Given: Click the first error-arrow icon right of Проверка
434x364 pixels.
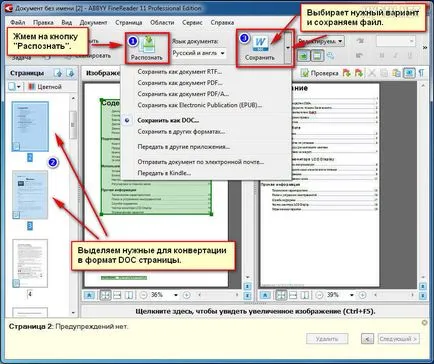Looking at the screenshot, I should (x=347, y=73).
